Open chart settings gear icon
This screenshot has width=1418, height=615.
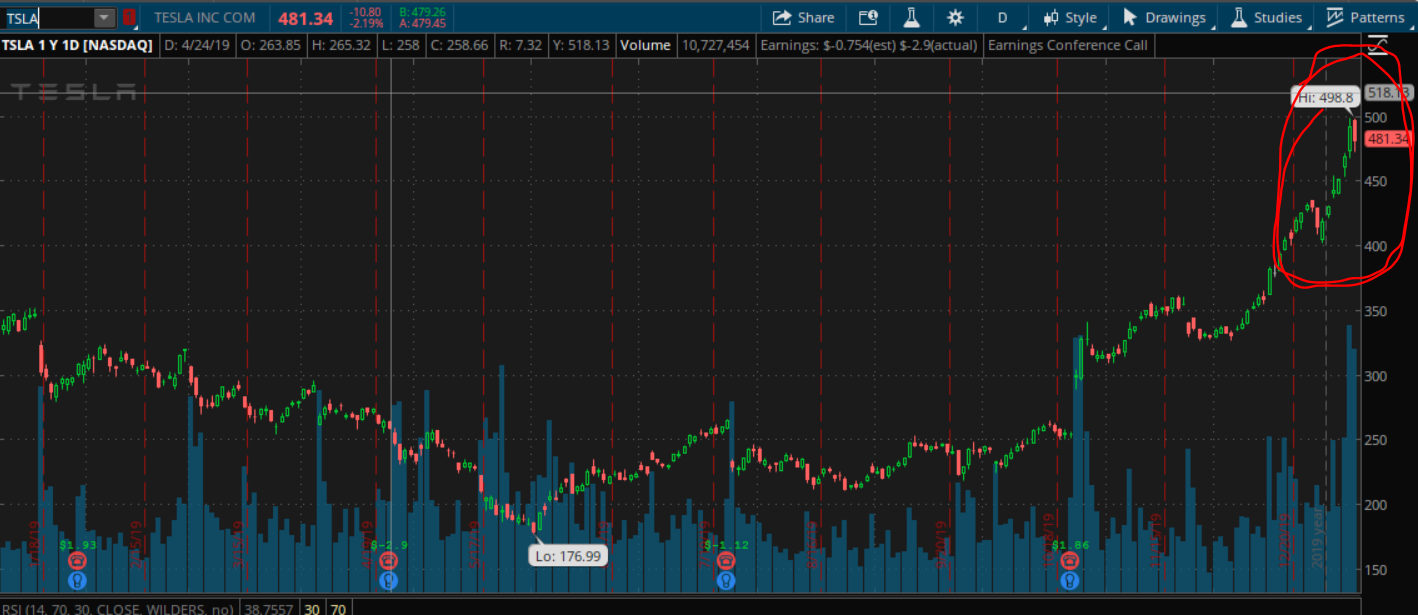[x=955, y=17]
